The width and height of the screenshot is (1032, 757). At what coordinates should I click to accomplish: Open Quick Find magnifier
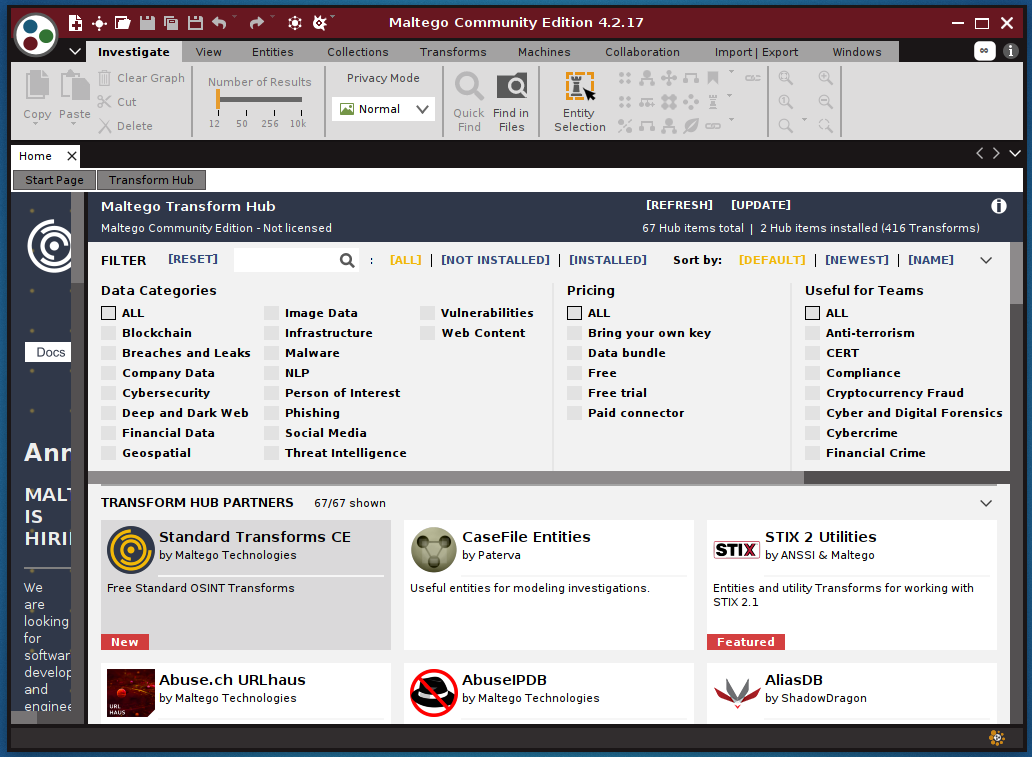click(x=468, y=87)
